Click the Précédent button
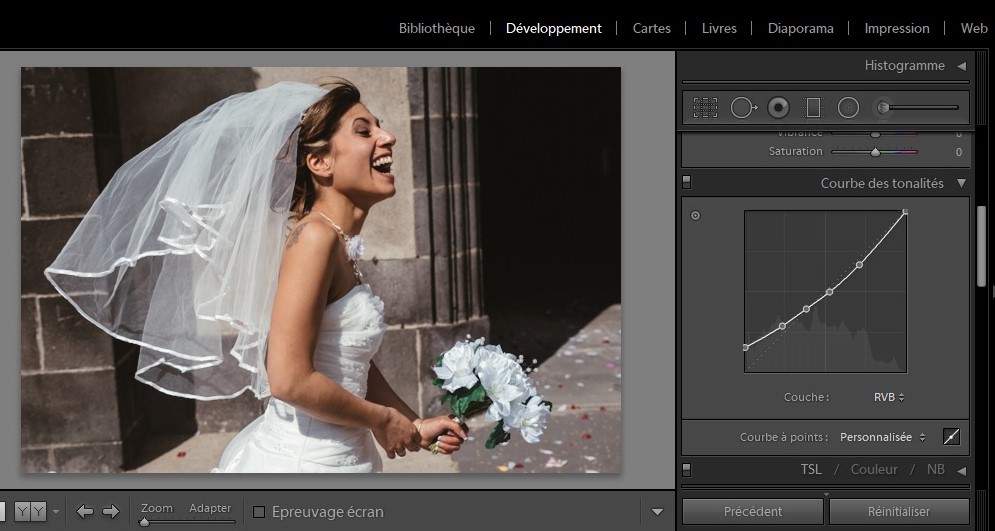995x531 pixels. point(753,511)
